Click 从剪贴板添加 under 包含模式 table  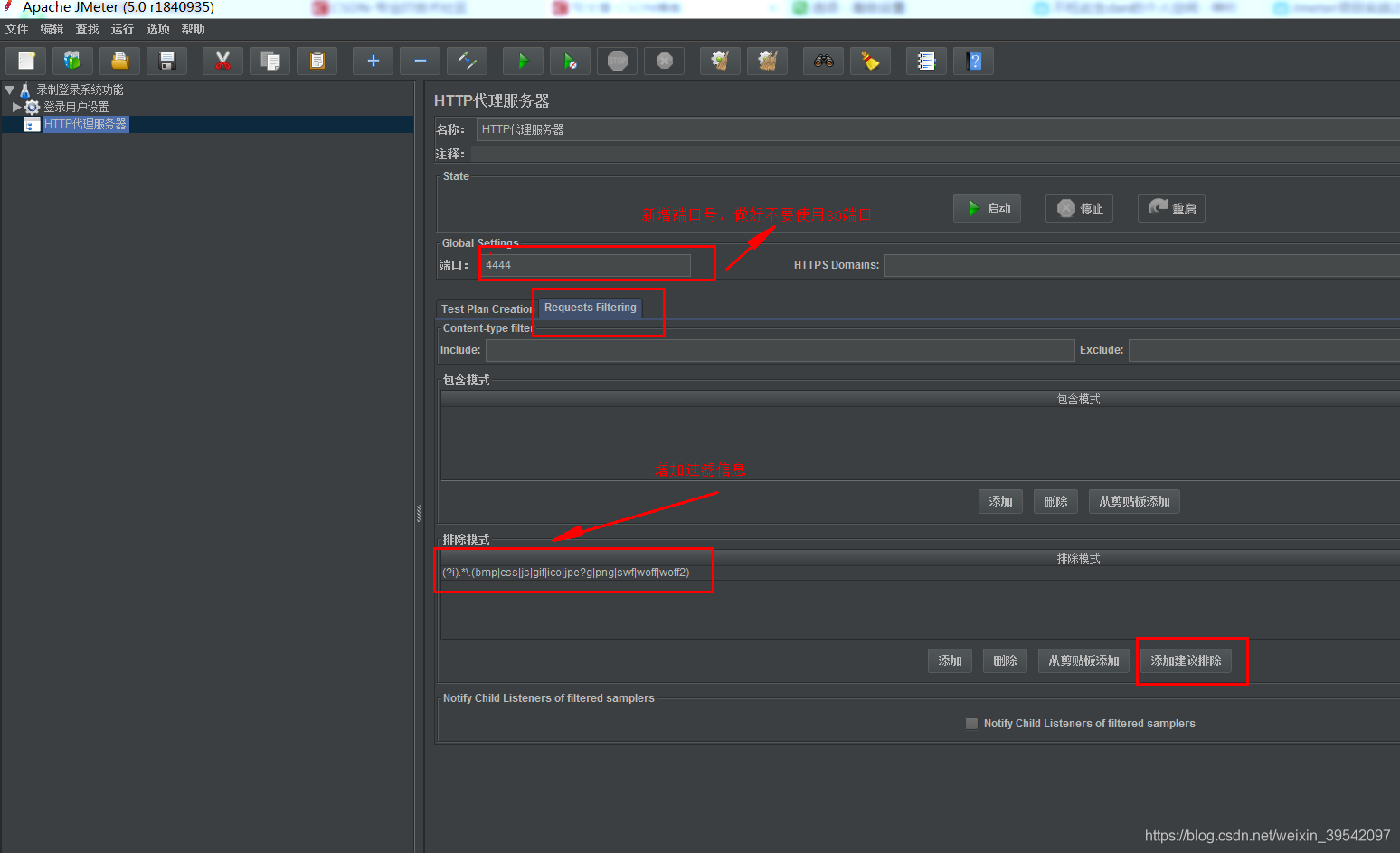pos(1134,501)
